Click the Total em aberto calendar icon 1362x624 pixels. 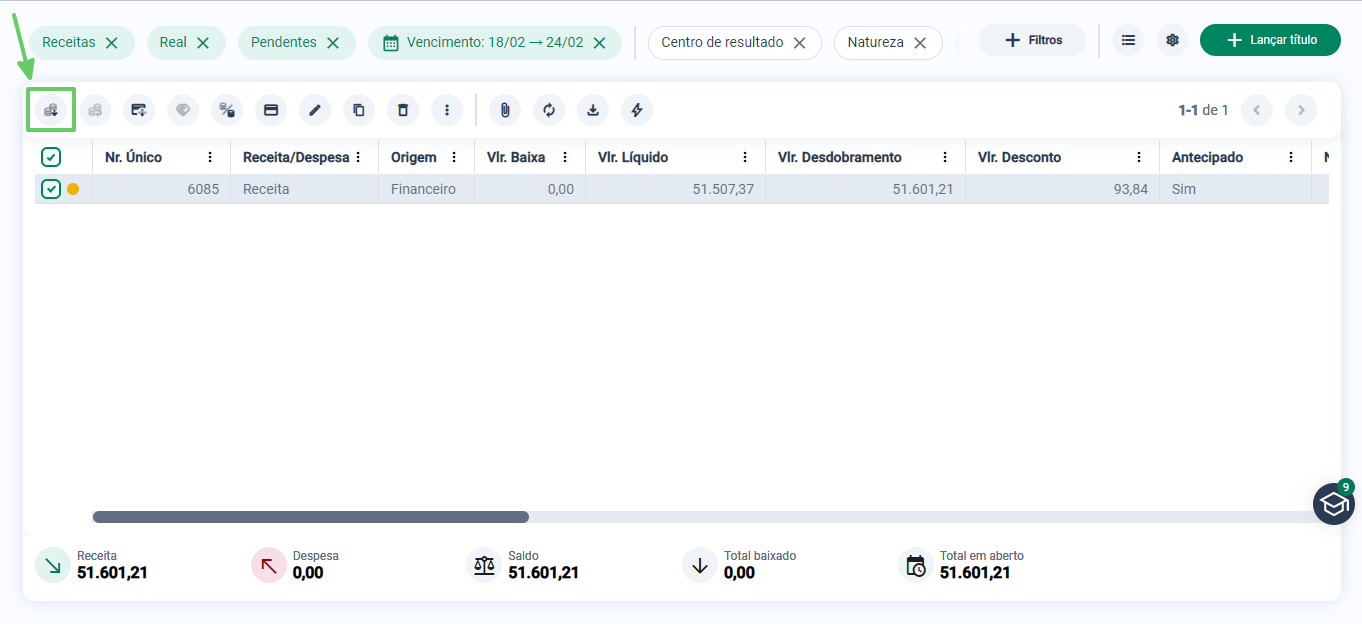click(916, 565)
